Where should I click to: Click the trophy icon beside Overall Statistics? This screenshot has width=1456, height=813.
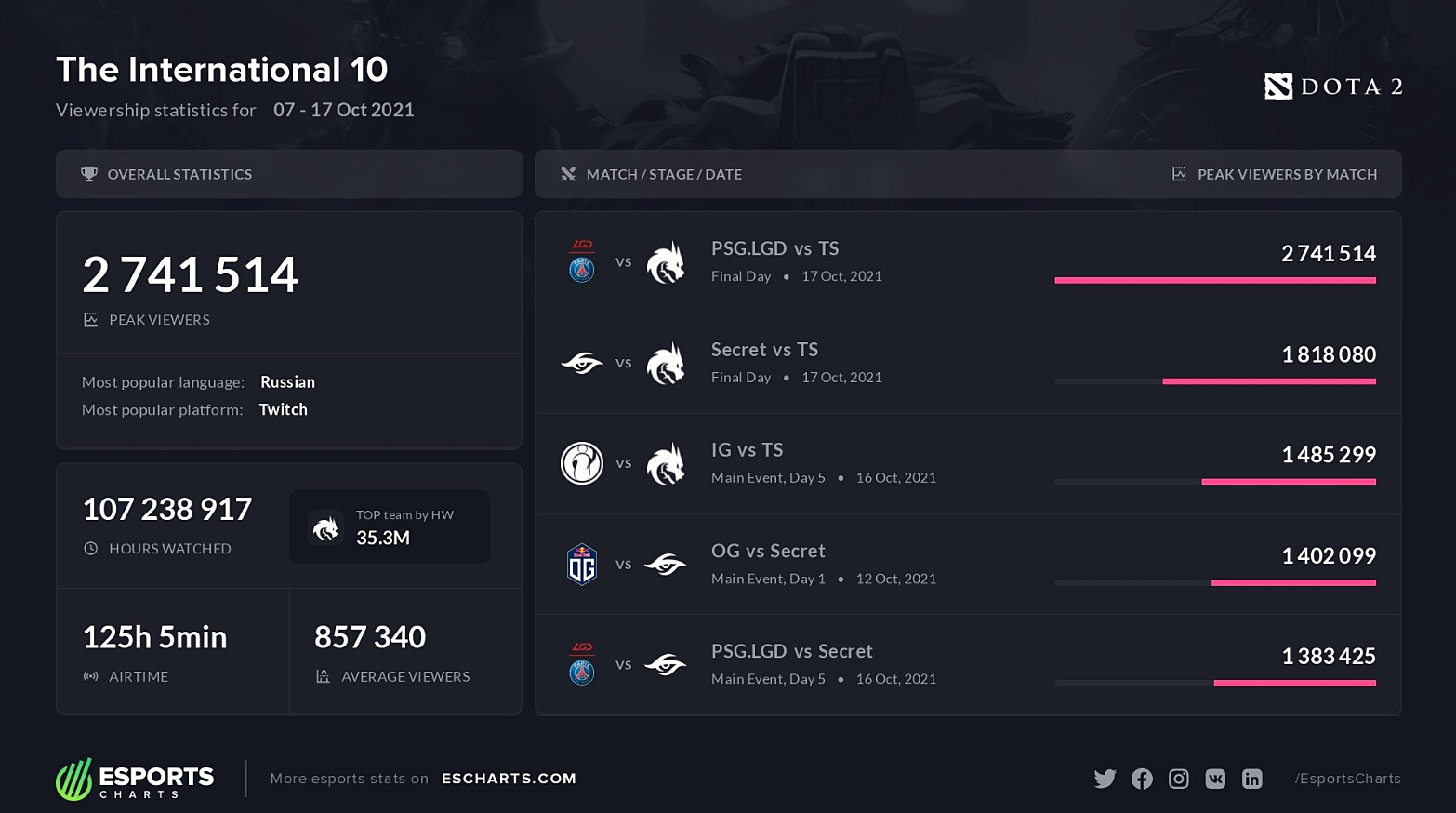pyautogui.click(x=89, y=174)
